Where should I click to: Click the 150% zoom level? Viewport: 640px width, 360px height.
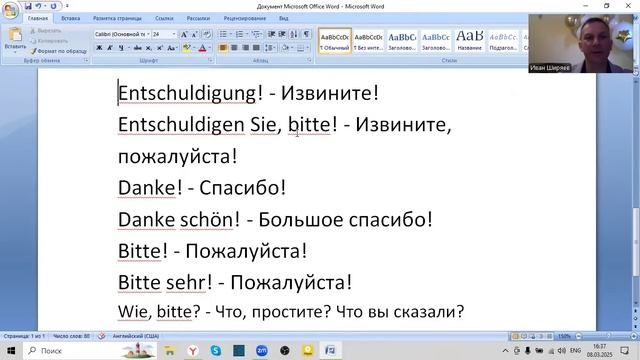pyautogui.click(x=564, y=336)
